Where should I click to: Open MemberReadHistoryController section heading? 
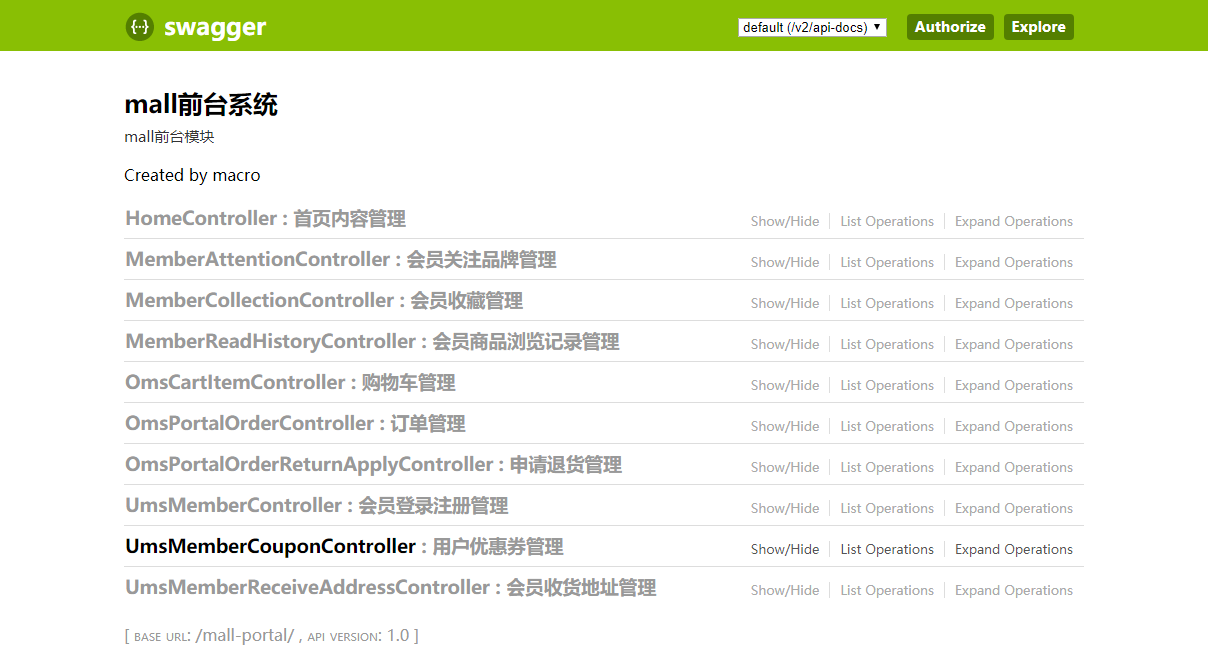tap(371, 342)
